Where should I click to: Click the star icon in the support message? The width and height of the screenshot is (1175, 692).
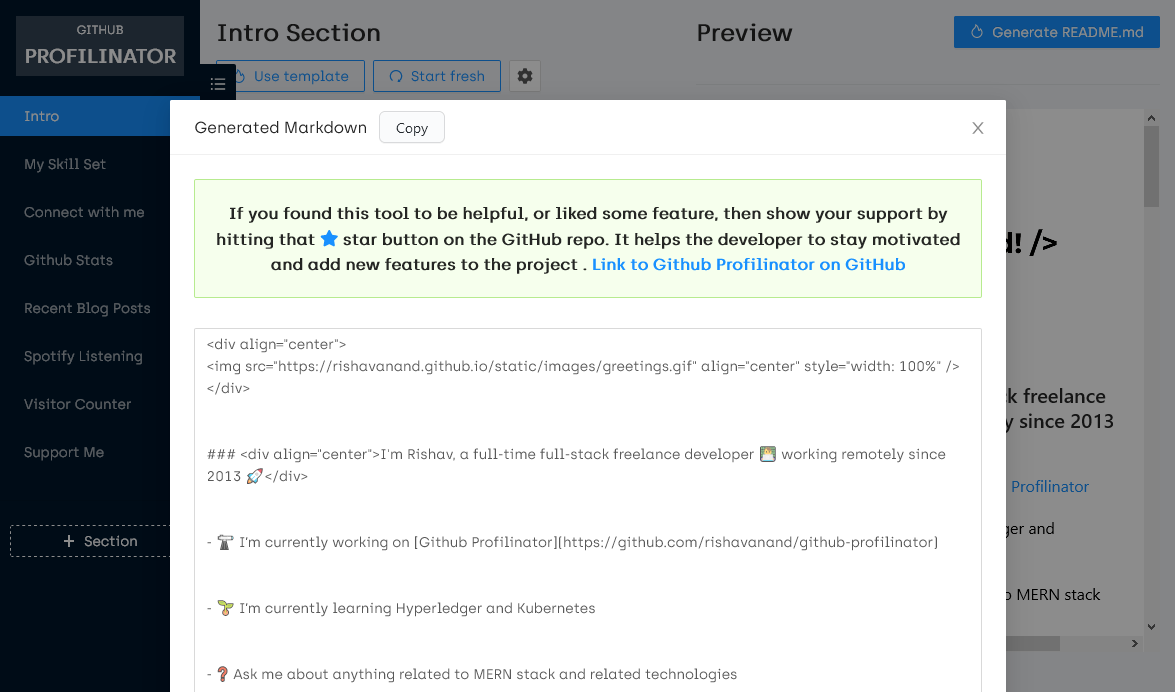pyautogui.click(x=329, y=238)
